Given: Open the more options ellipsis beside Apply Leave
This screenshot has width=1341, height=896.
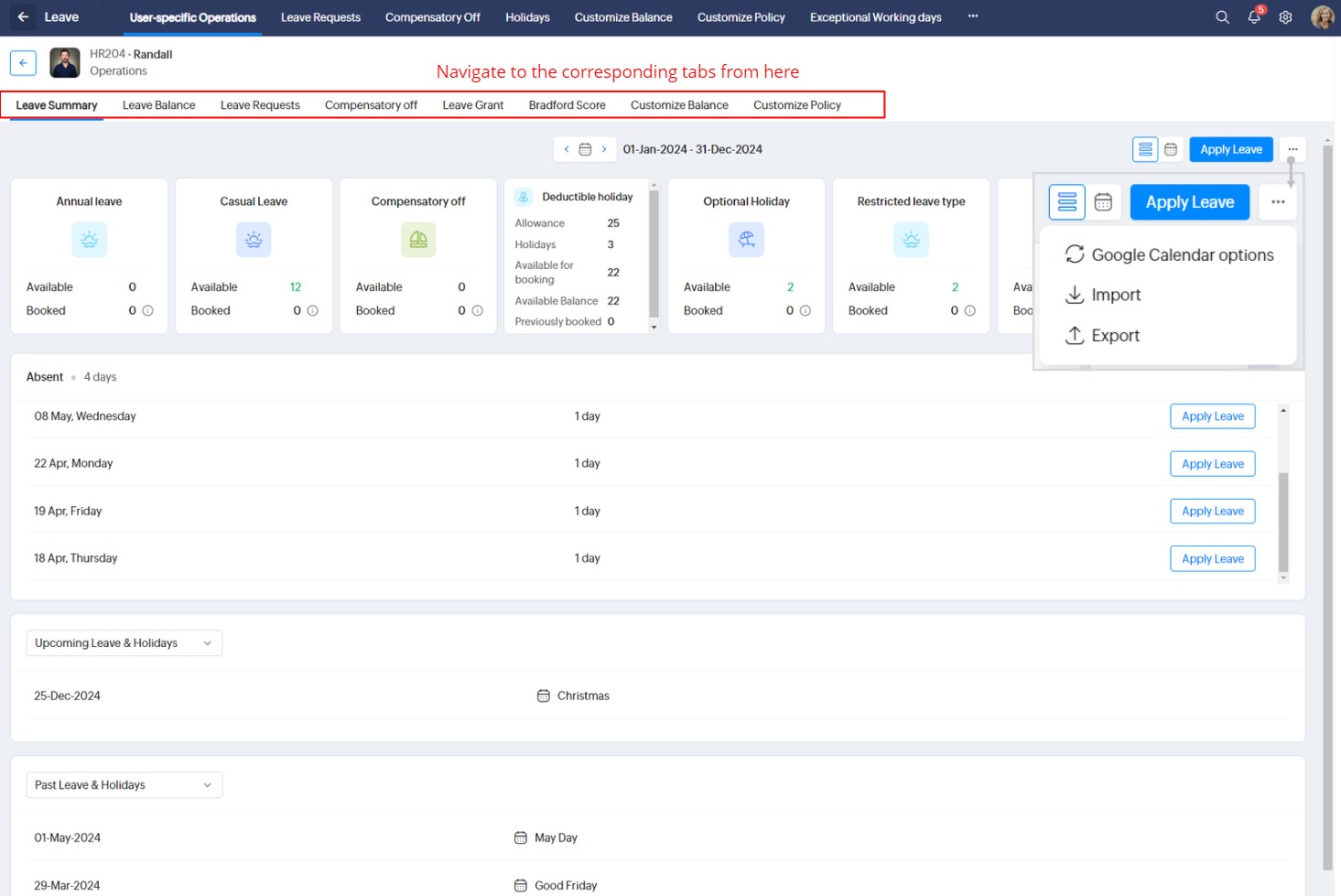Looking at the screenshot, I should 1292,149.
